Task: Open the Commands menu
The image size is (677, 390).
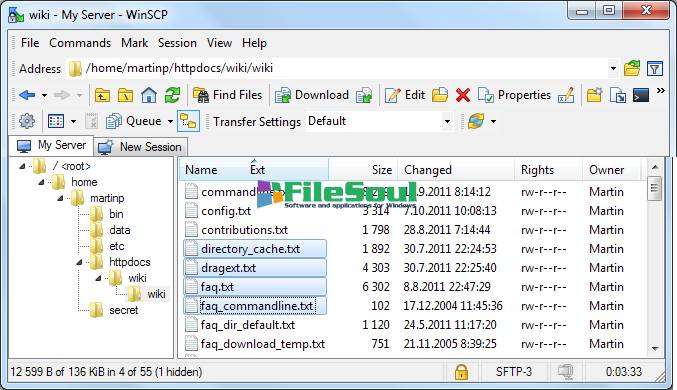Action: 80,43
